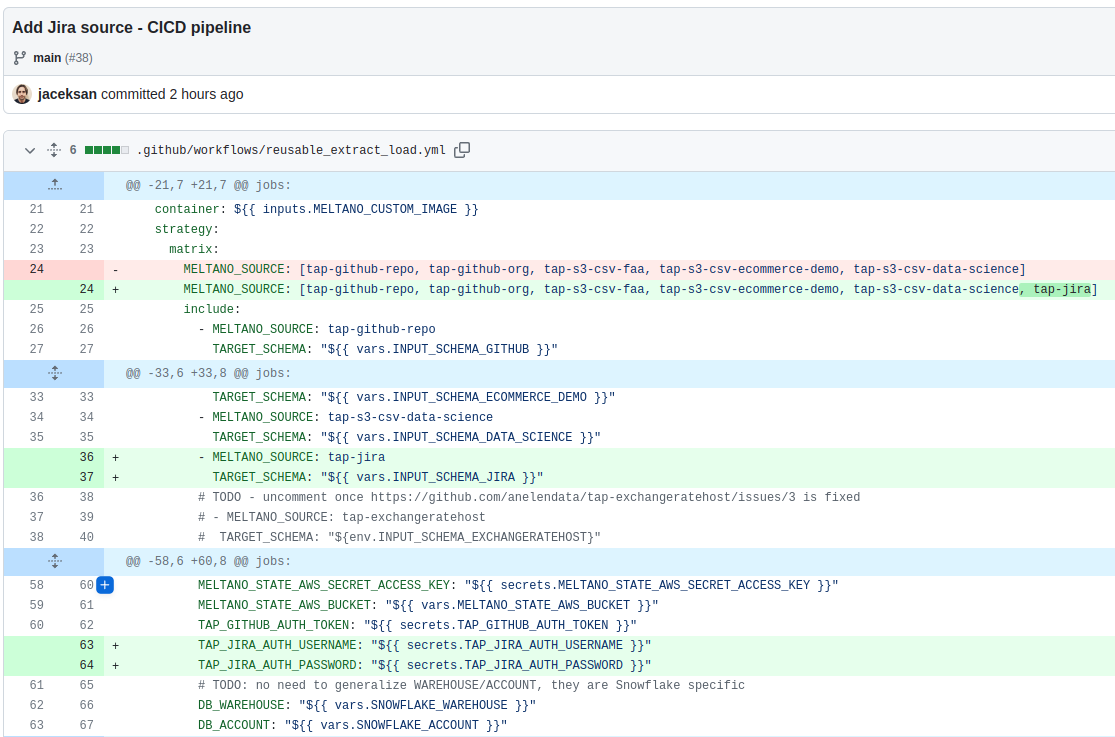Screen dimensions: 1115x737
Task: Click the blue plus to comment on line 60
Action: [105, 585]
